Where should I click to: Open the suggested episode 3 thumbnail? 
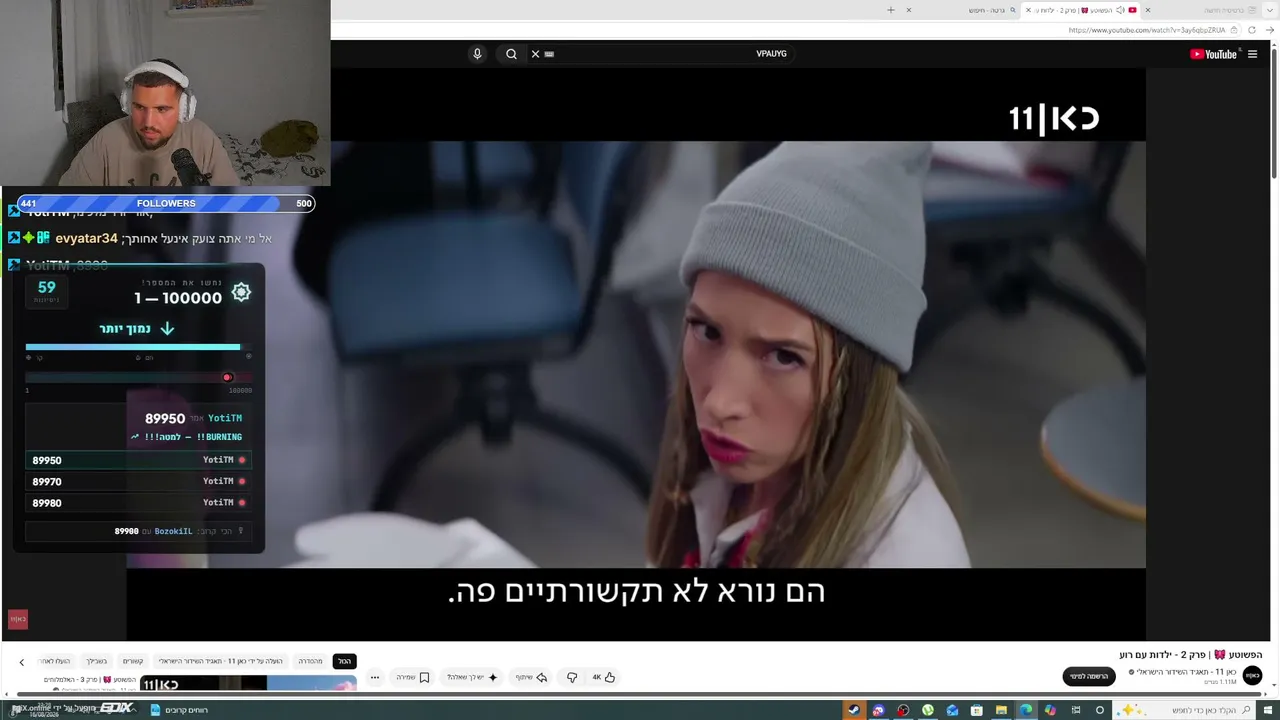(x=248, y=683)
